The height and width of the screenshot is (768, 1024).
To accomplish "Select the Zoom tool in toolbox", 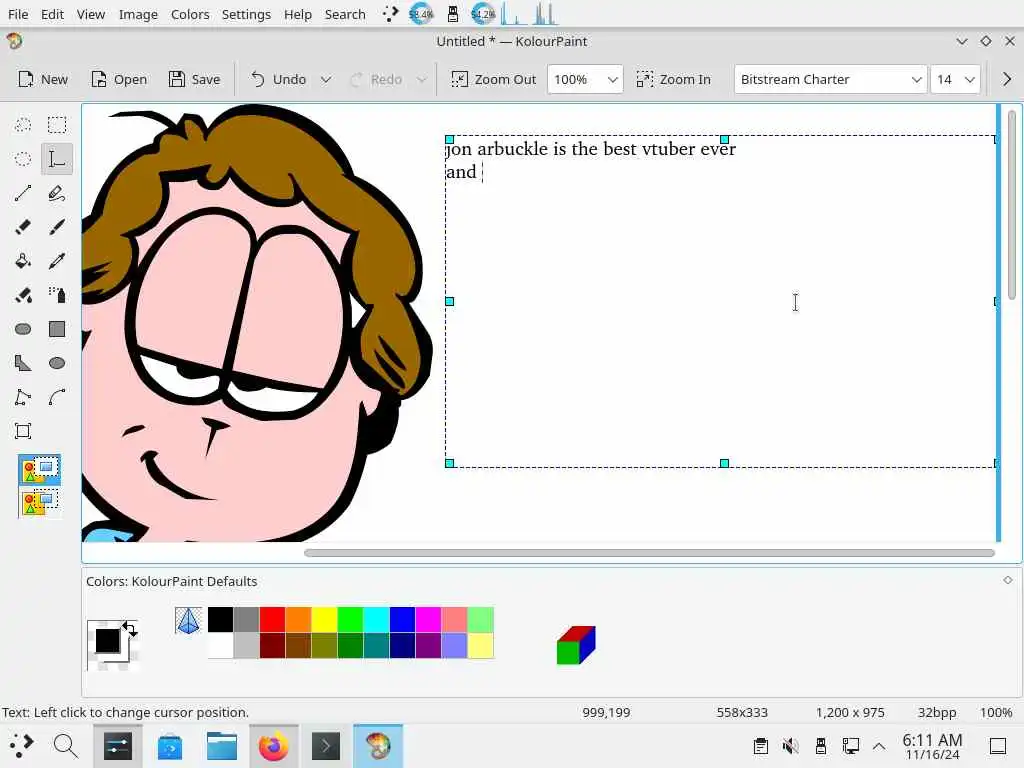I will point(23,430).
